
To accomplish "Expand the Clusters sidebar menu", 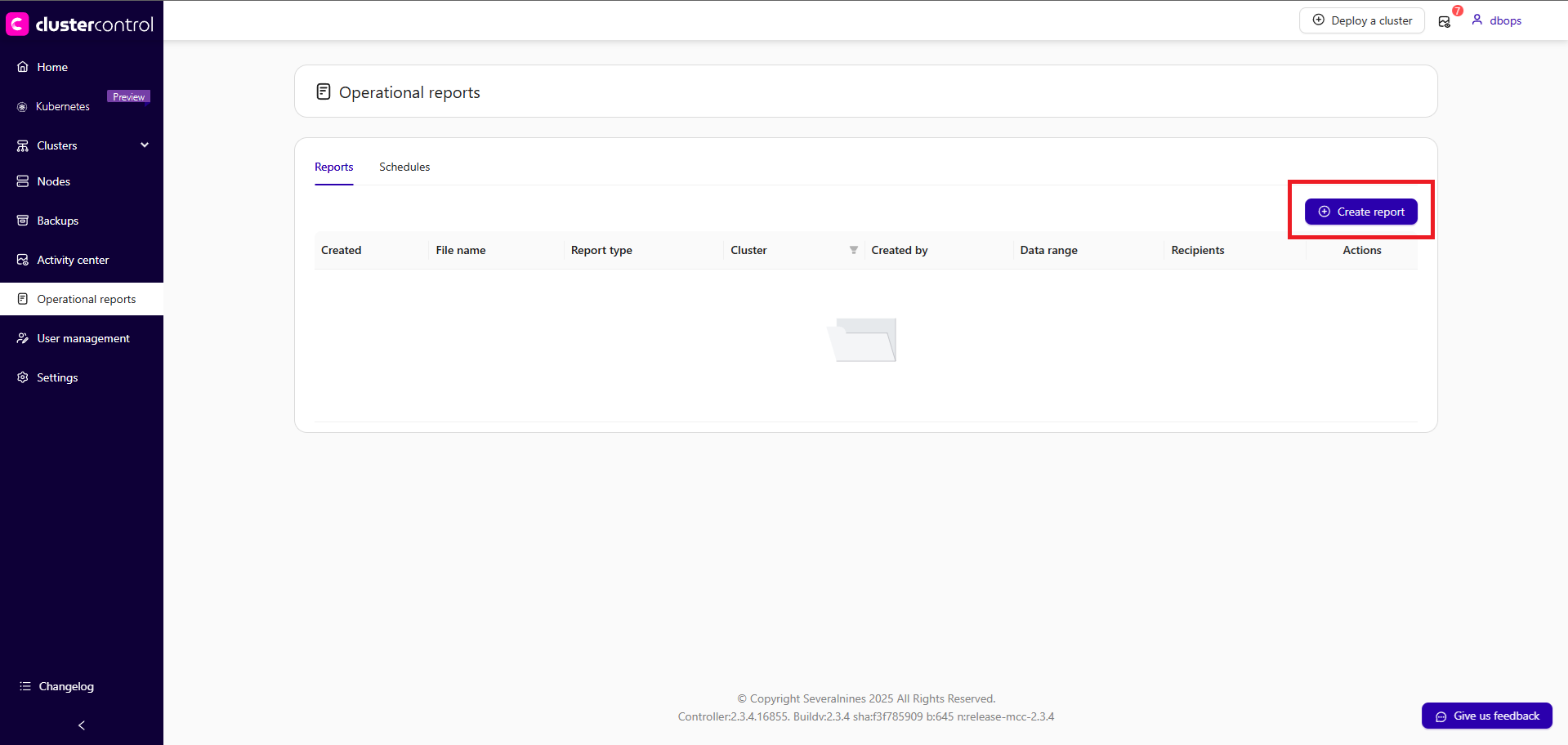I will pyautogui.click(x=145, y=145).
